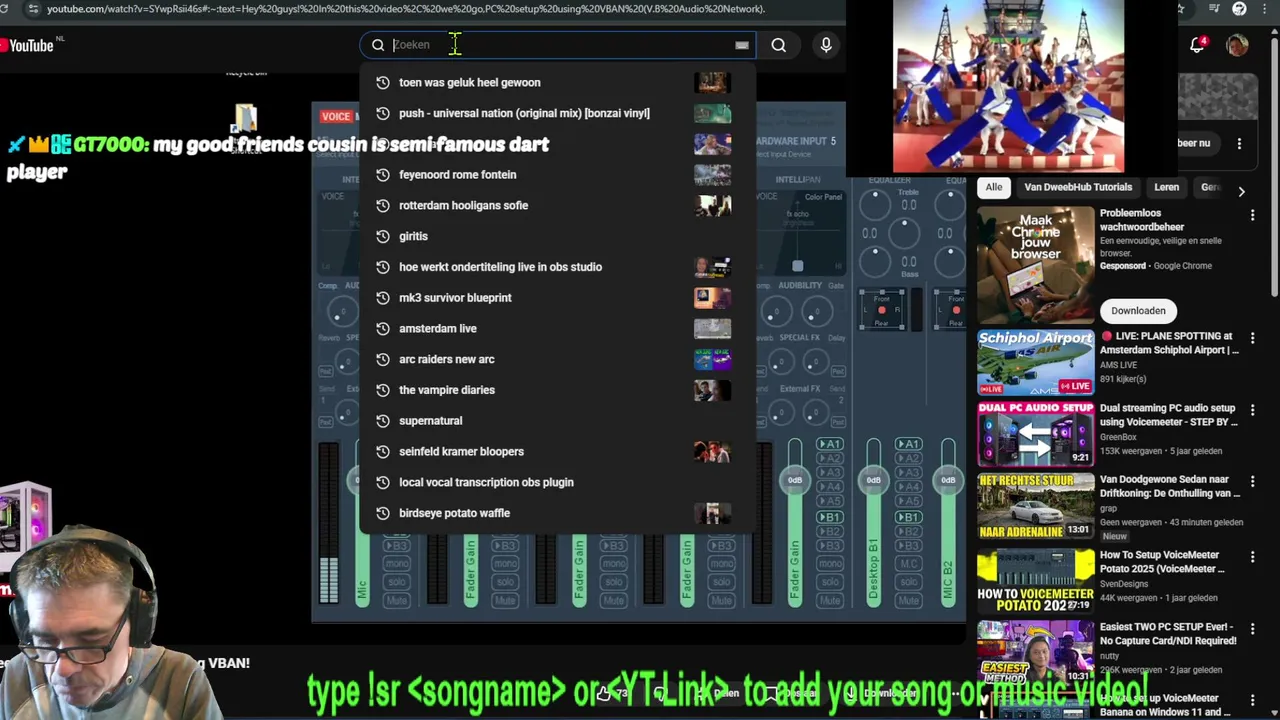1280x720 pixels.
Task: Click the magnifier icon inside the search box
Action: [378, 45]
